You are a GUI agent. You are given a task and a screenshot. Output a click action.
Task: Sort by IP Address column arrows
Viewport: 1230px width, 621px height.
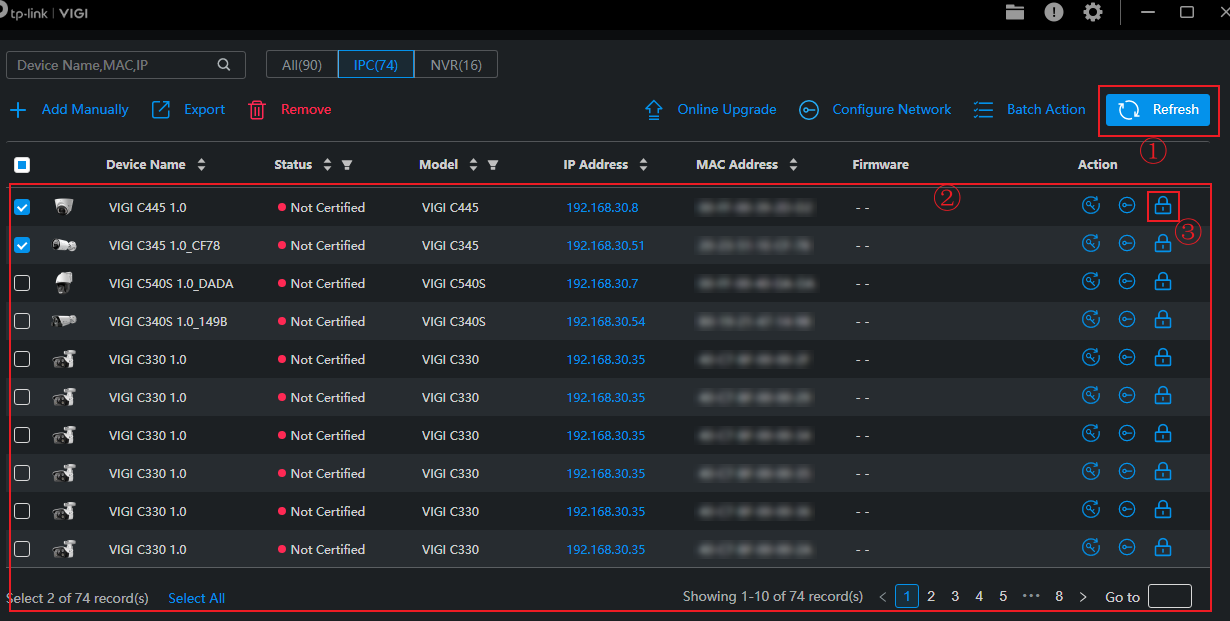[x=643, y=165]
